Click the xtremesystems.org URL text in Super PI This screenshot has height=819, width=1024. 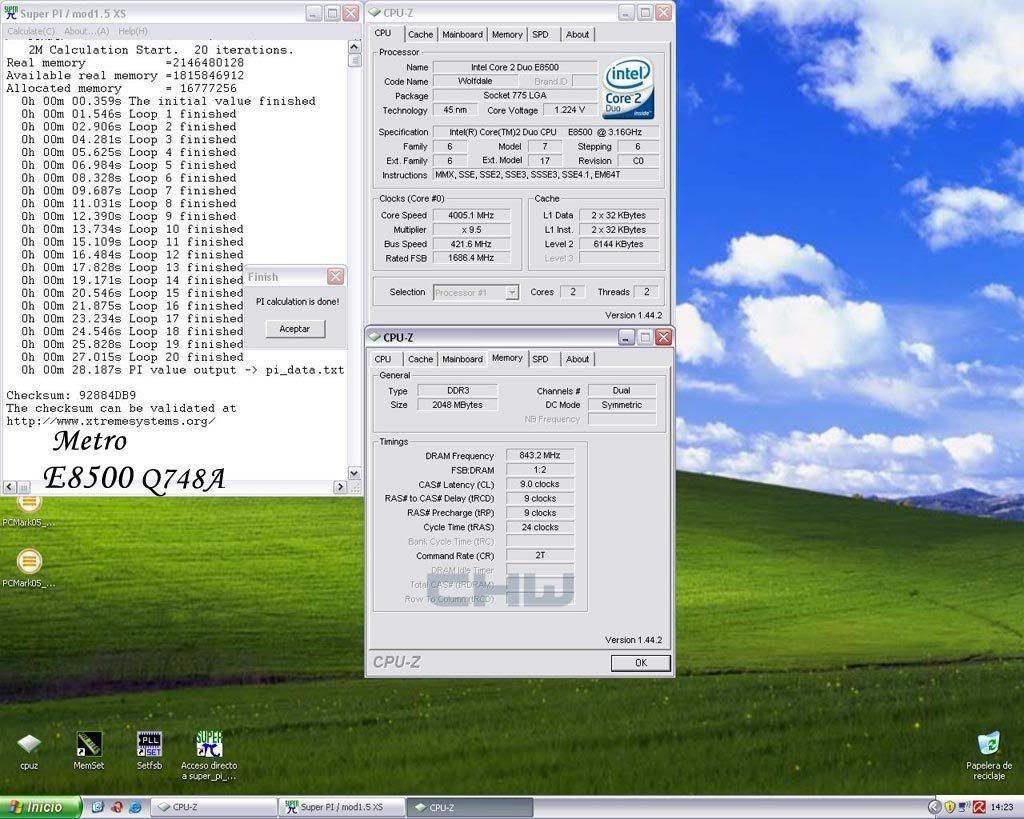pyautogui.click(x=111, y=421)
